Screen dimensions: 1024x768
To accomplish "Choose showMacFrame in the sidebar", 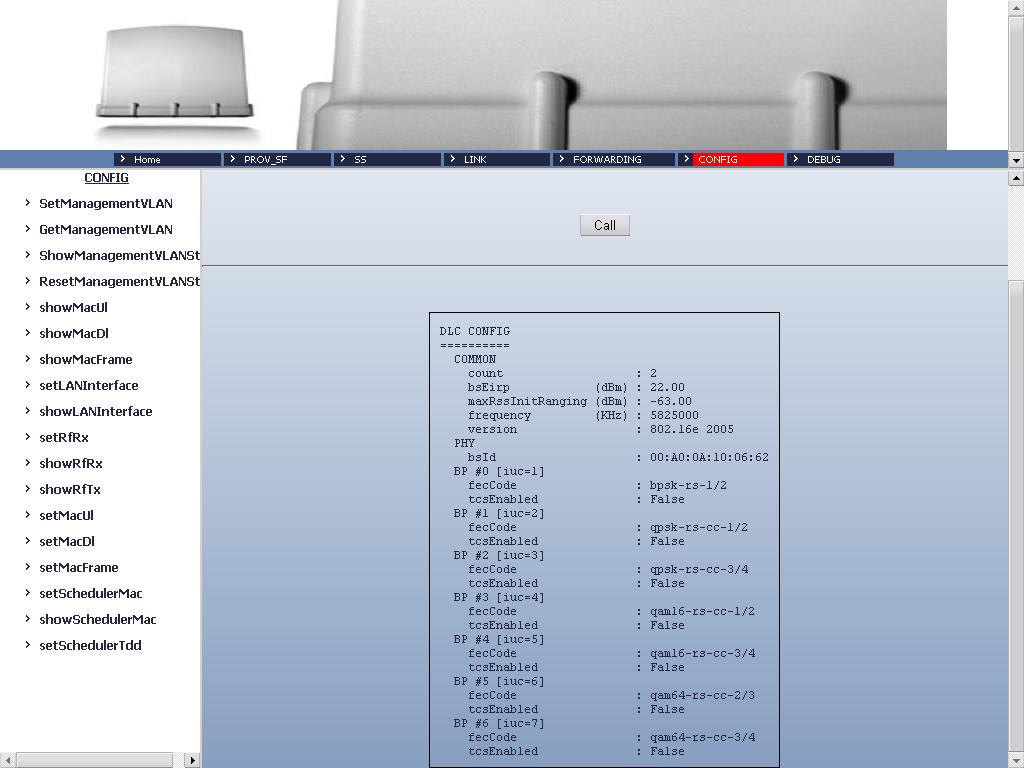I will (x=86, y=360).
